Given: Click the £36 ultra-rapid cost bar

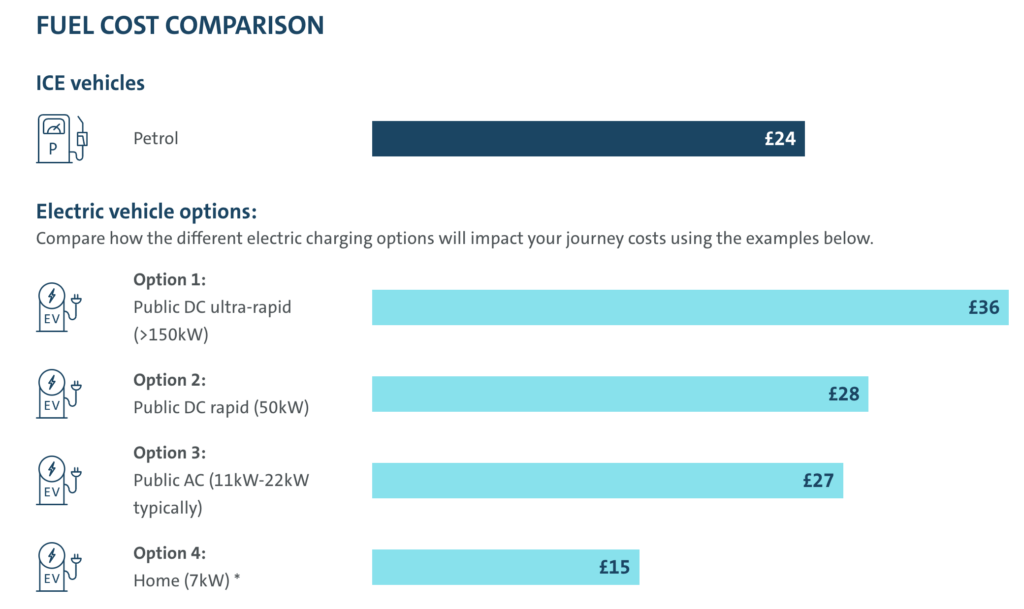Looking at the screenshot, I should (x=689, y=307).
